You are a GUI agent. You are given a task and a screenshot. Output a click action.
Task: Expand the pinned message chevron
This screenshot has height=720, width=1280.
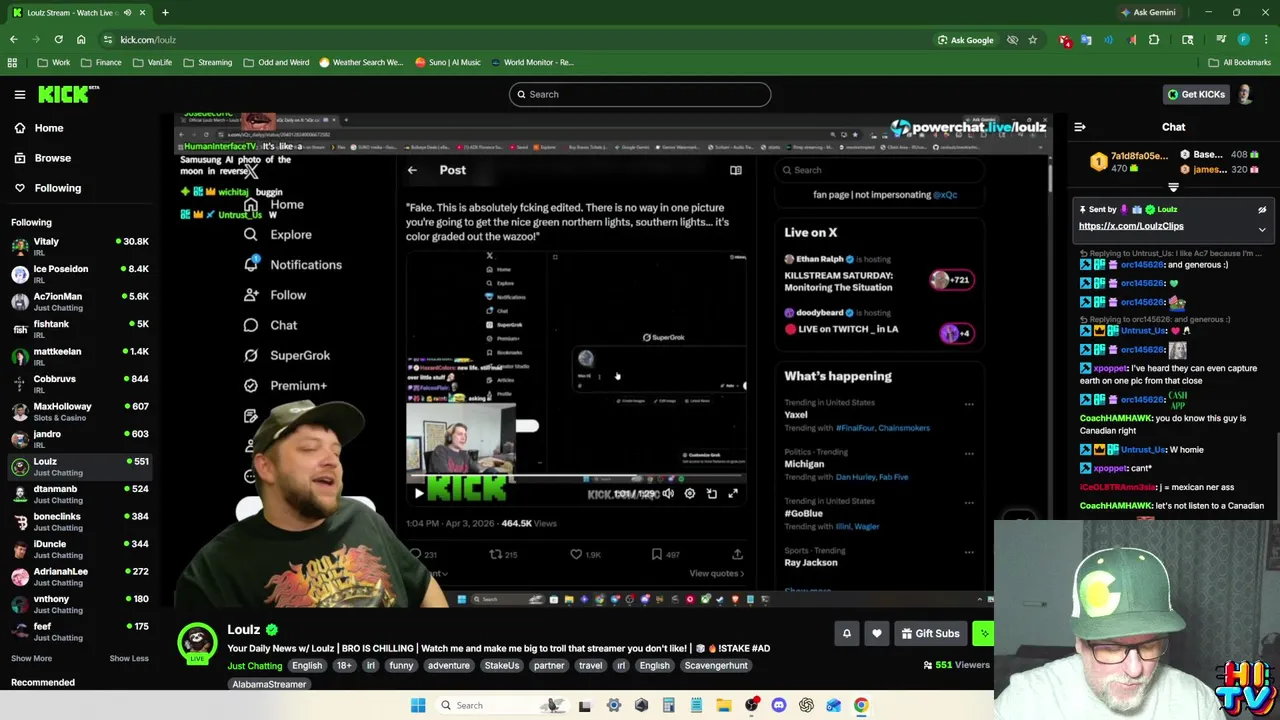[1262, 230]
